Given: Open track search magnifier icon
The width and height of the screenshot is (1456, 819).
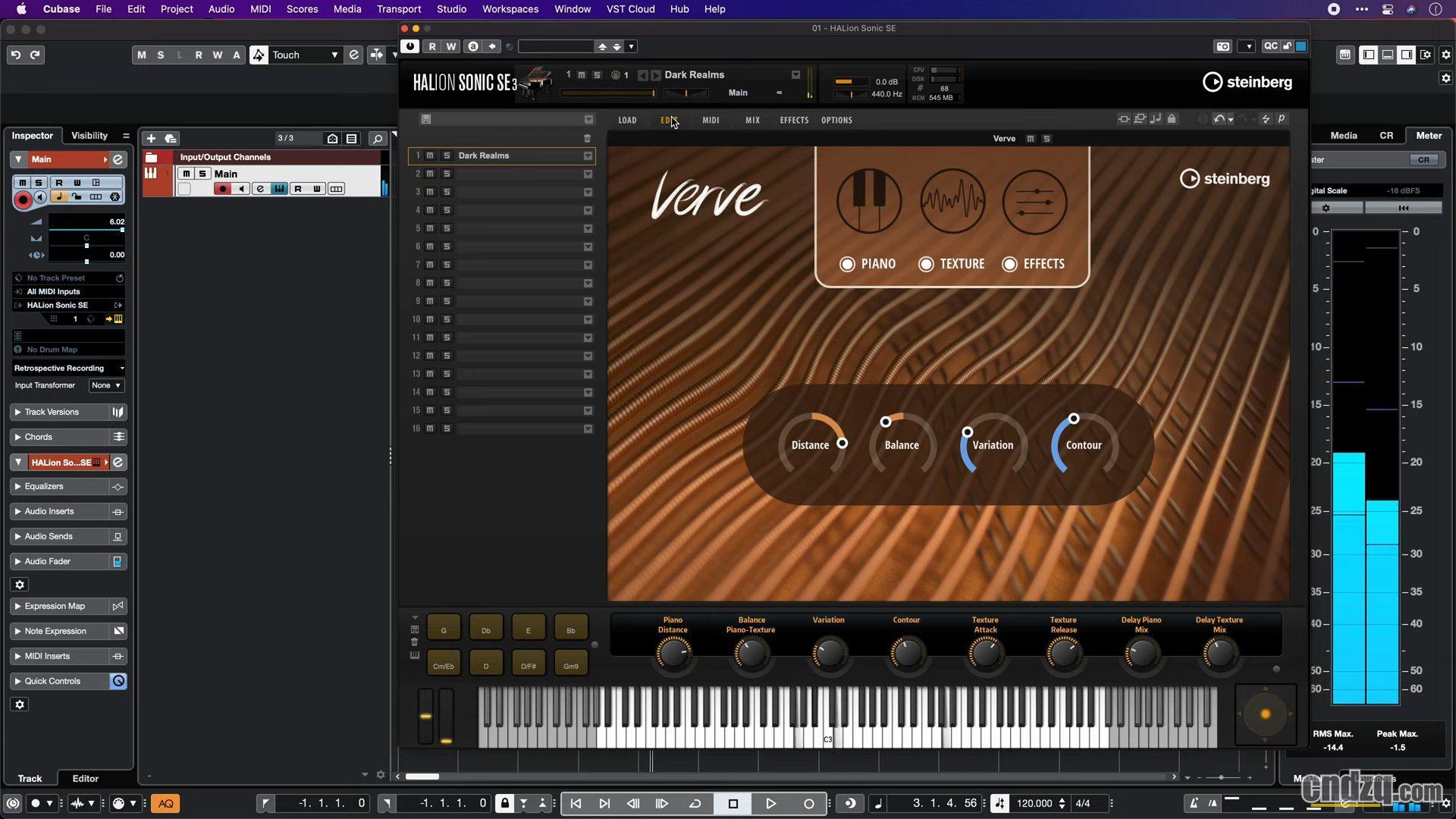Looking at the screenshot, I should pyautogui.click(x=377, y=138).
